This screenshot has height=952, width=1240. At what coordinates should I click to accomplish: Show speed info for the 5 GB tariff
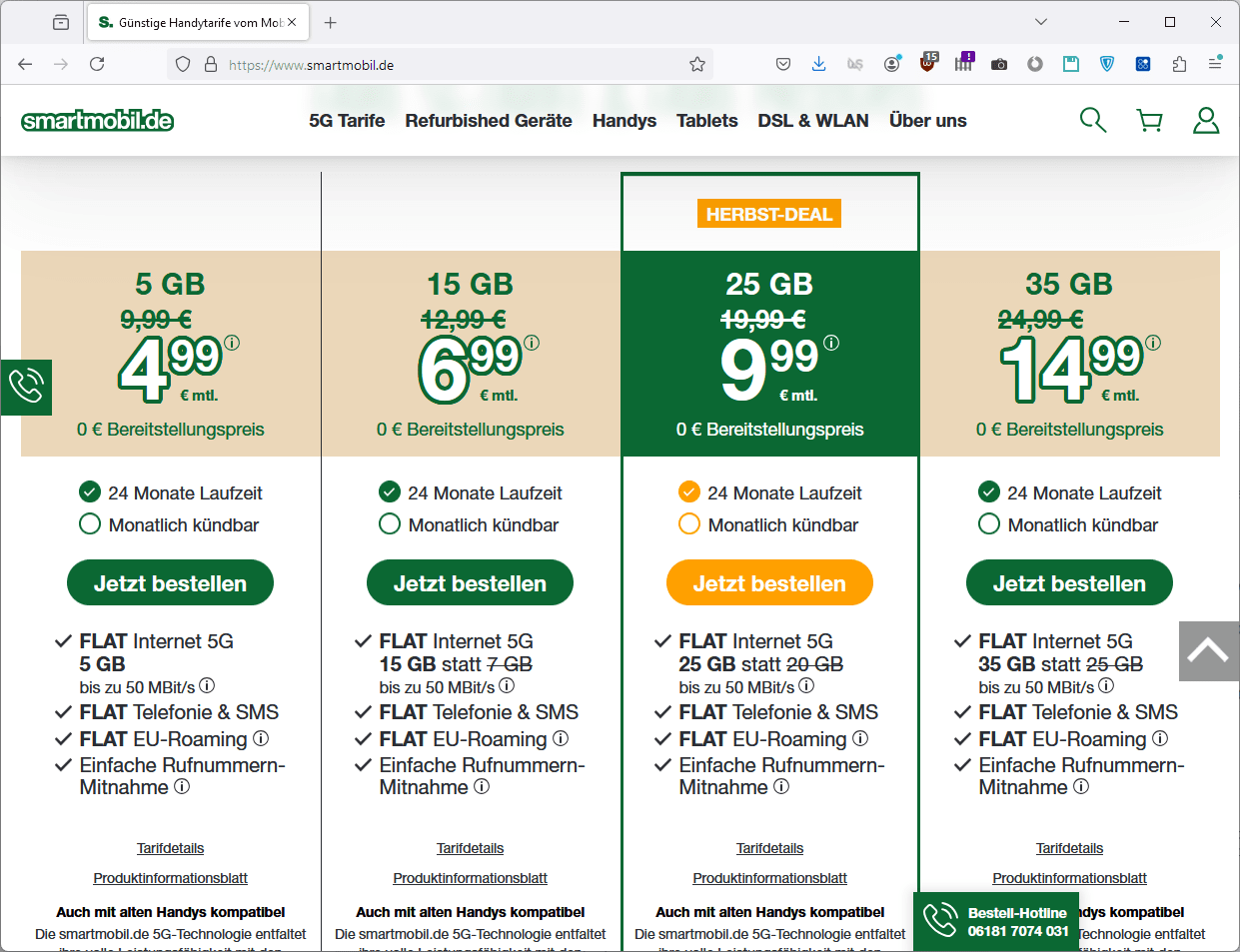click(207, 686)
